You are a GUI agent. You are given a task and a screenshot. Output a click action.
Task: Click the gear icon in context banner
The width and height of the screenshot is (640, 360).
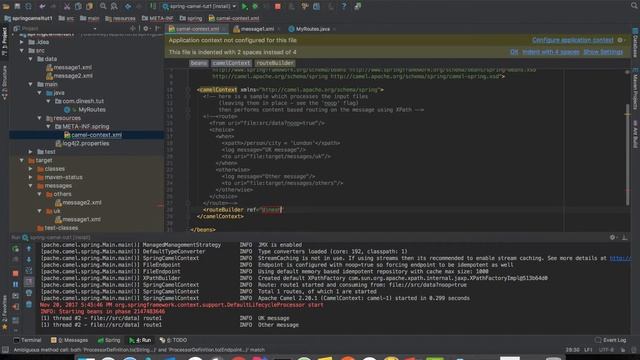tap(620, 40)
